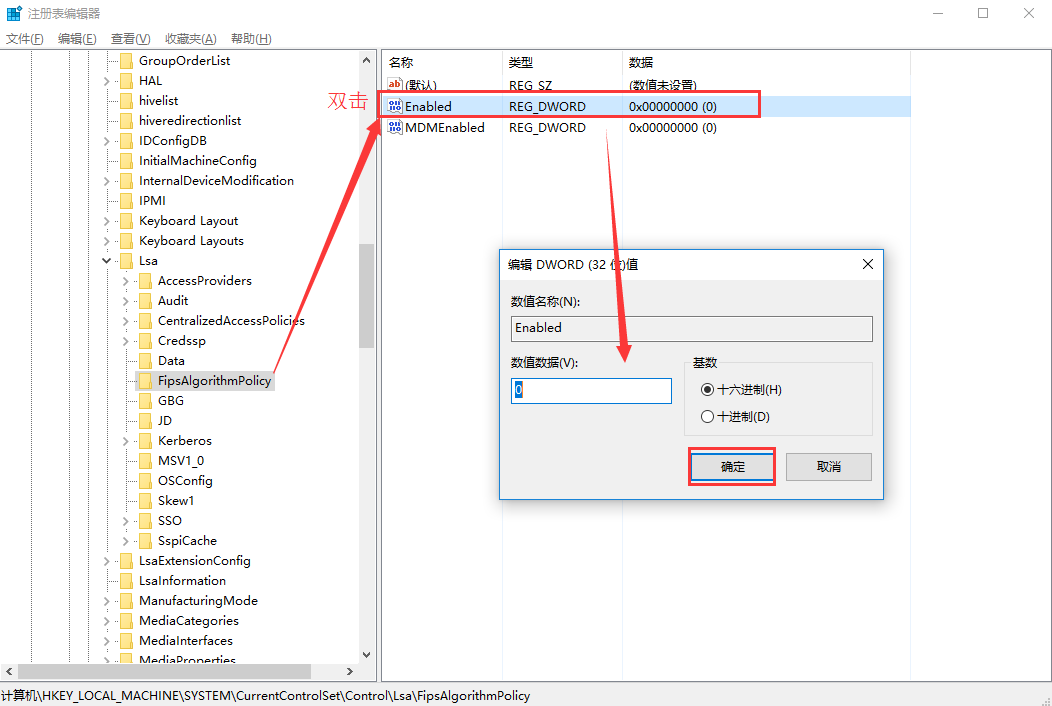Click the string icon of the (默认) value
The height and width of the screenshot is (706, 1052).
click(x=395, y=85)
